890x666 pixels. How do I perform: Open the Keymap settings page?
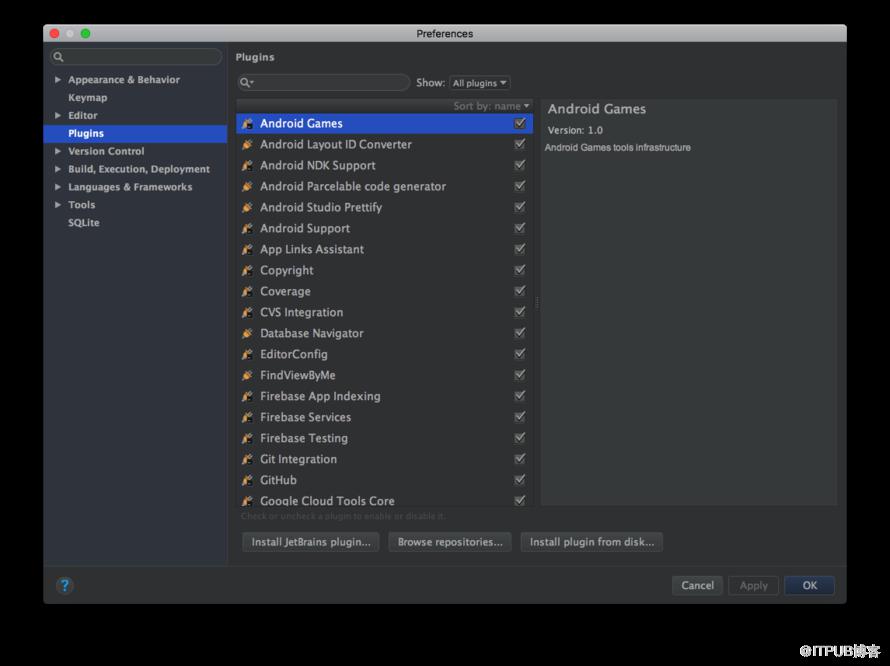pos(87,98)
